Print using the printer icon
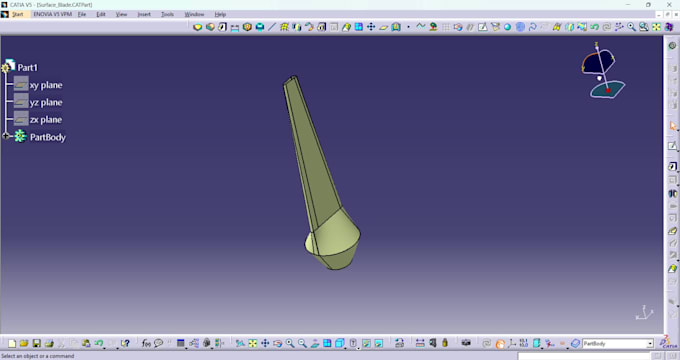The image size is (680, 360). click(x=49, y=344)
